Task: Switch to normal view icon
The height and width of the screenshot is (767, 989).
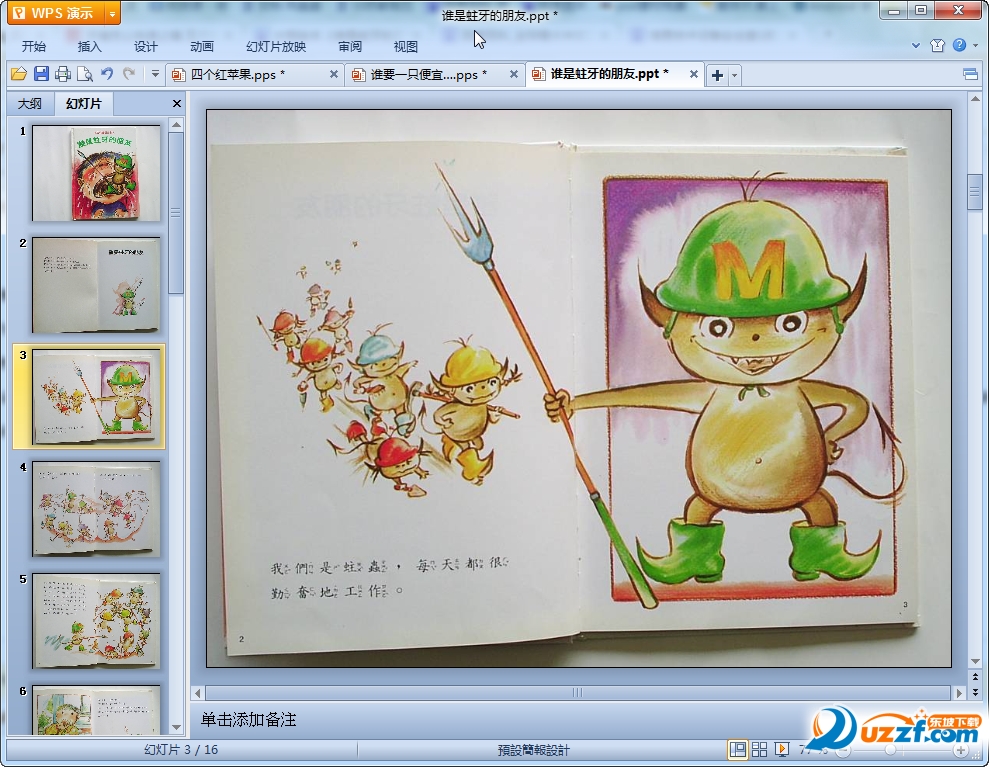Action: point(737,749)
